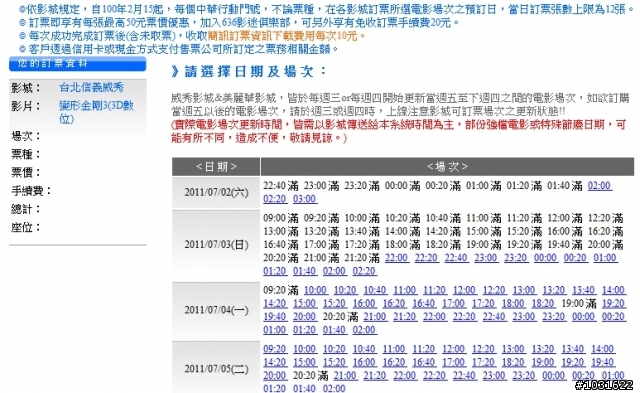Choose the 22:40 showtime on 2011/07/03
The height and width of the screenshot is (393, 640).
(456, 258)
